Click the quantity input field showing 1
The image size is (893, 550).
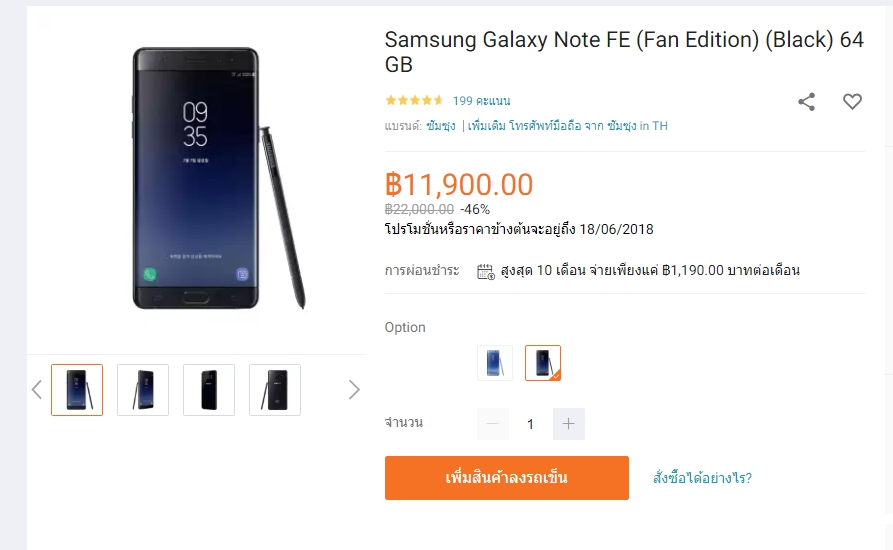point(530,424)
